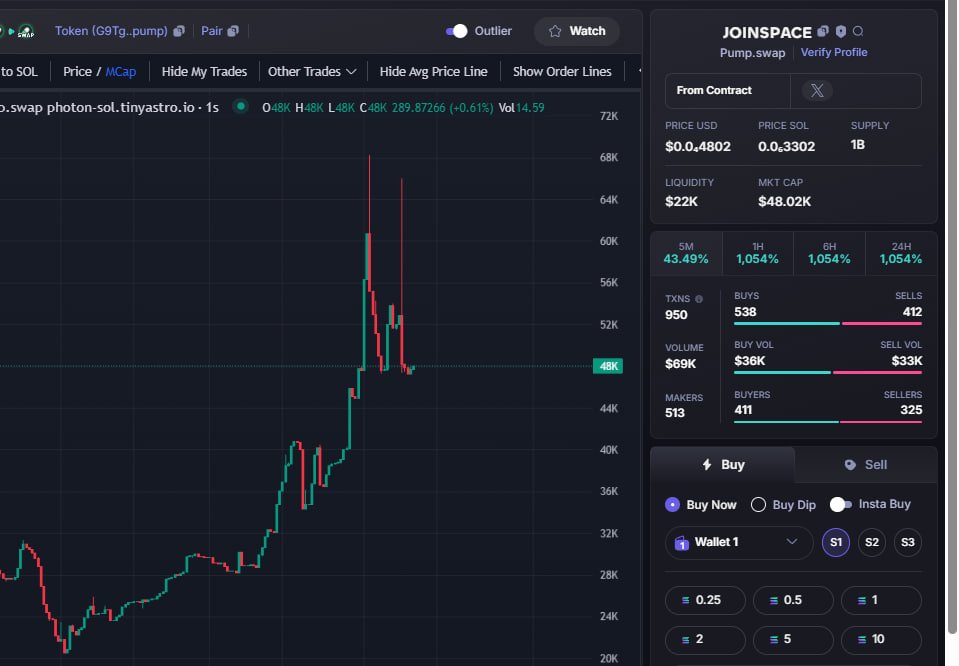Choose the 2 SOL buy amount
This screenshot has width=959, height=666.
pos(705,640)
